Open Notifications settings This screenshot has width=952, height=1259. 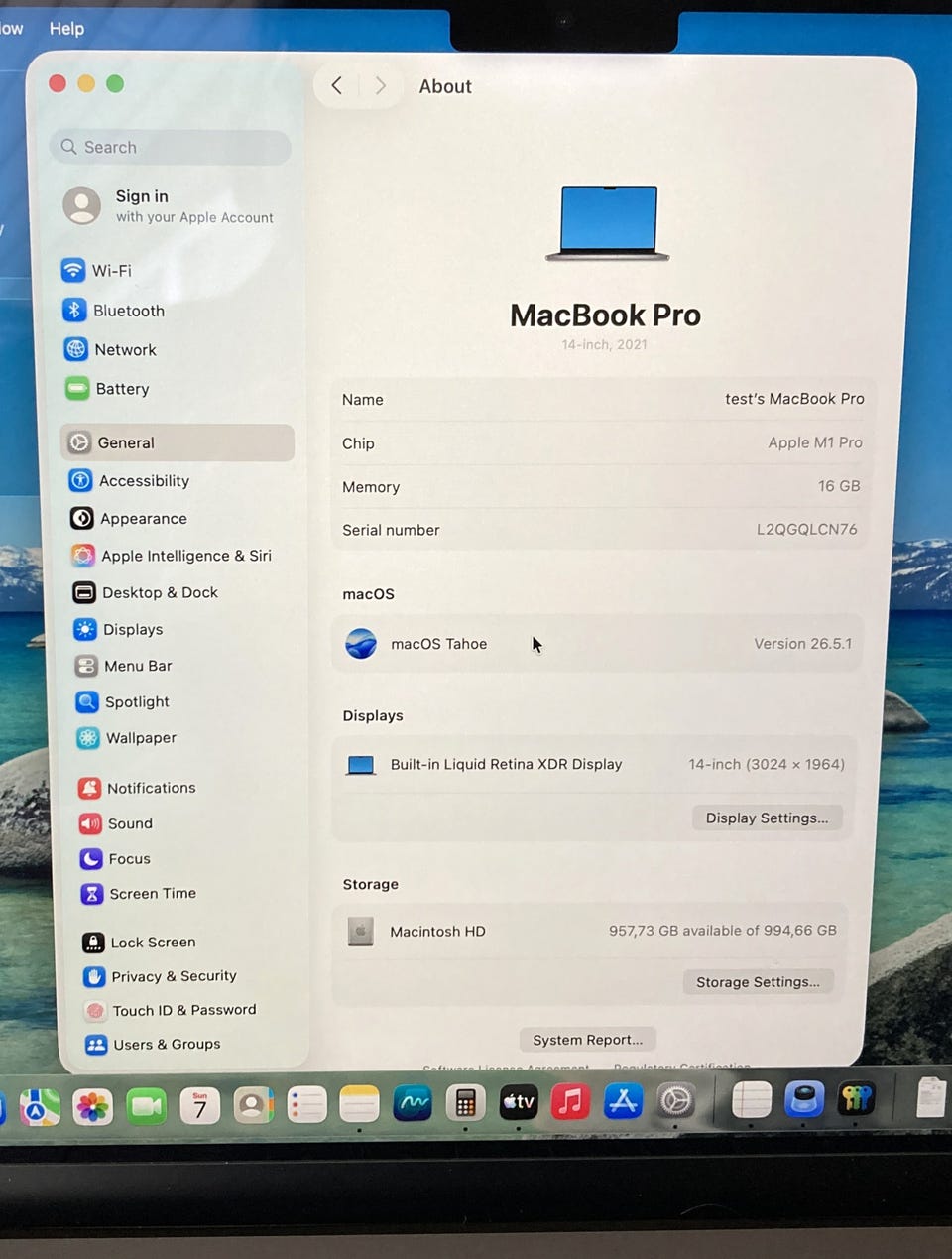[138, 788]
